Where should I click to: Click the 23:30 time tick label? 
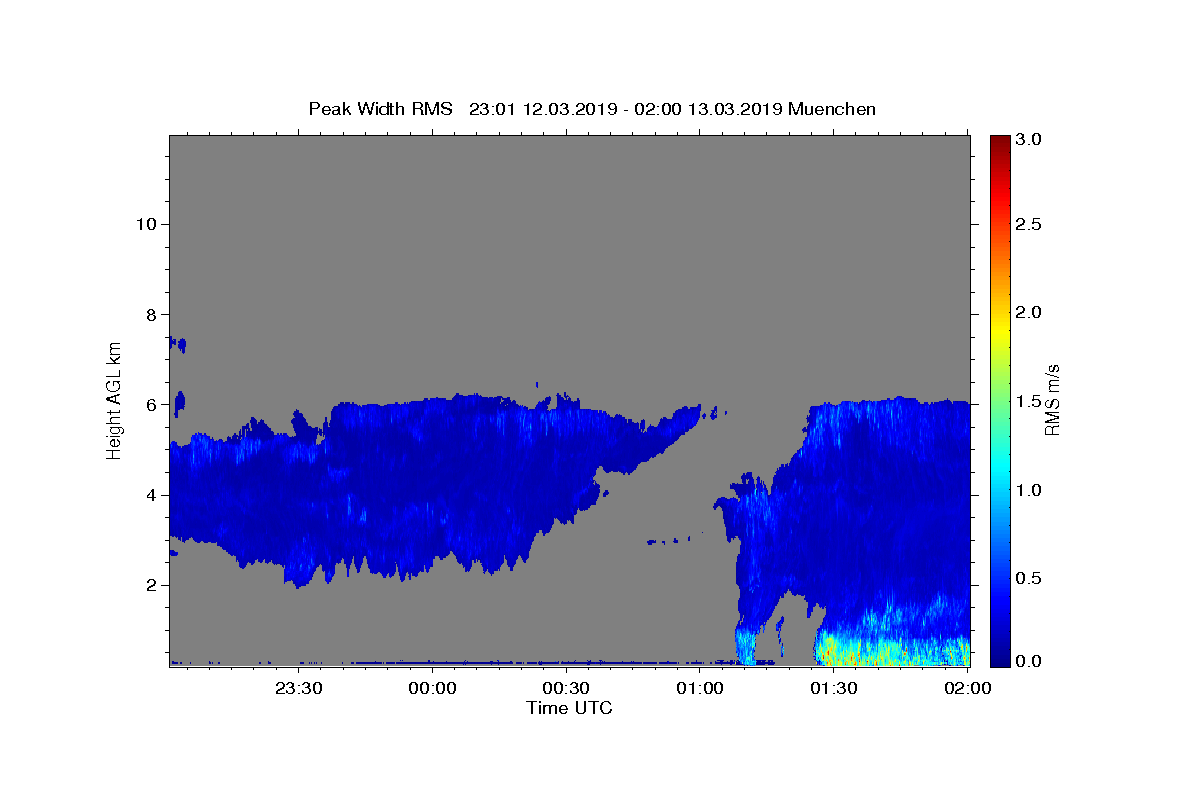[299, 688]
